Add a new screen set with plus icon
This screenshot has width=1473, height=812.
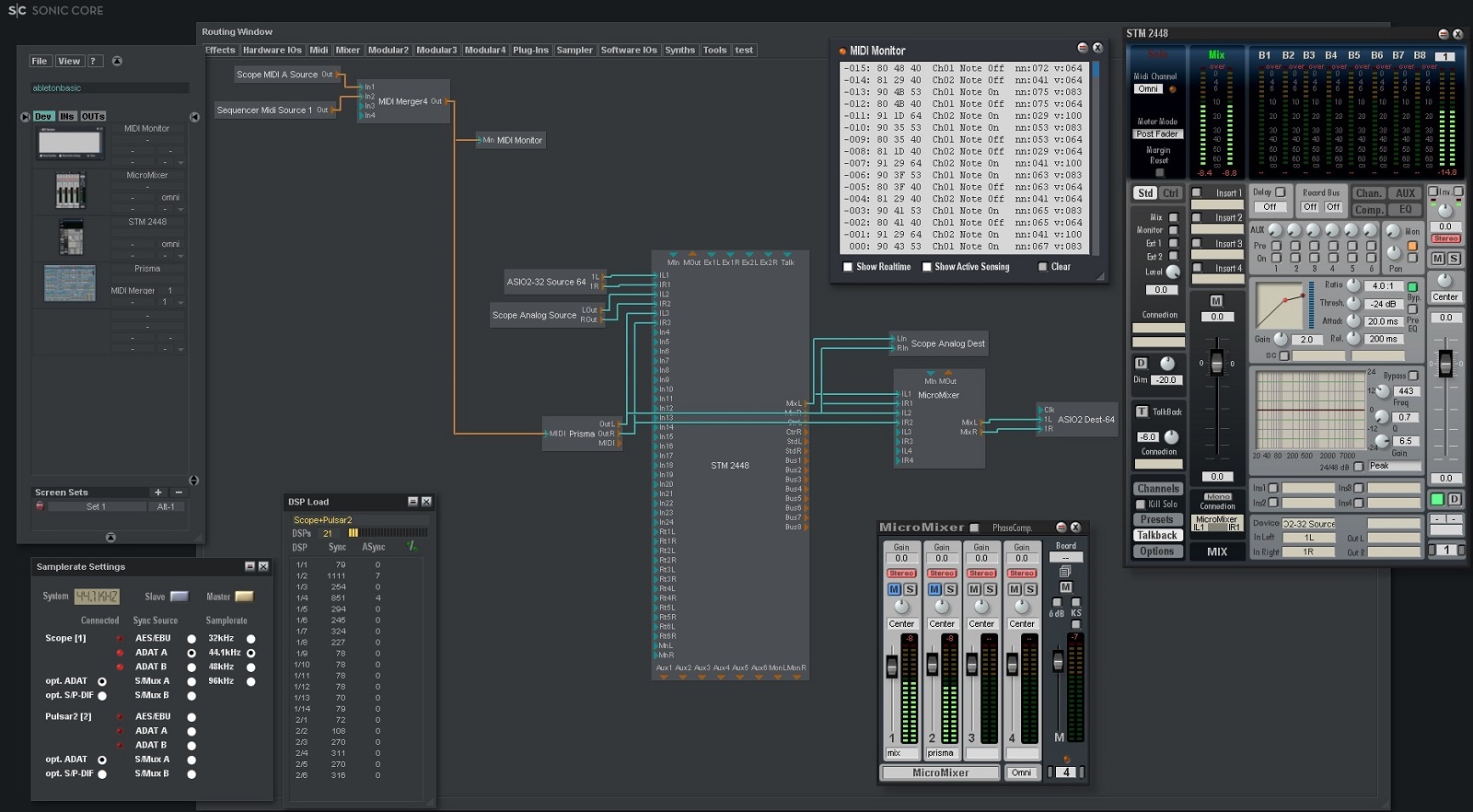[158, 493]
